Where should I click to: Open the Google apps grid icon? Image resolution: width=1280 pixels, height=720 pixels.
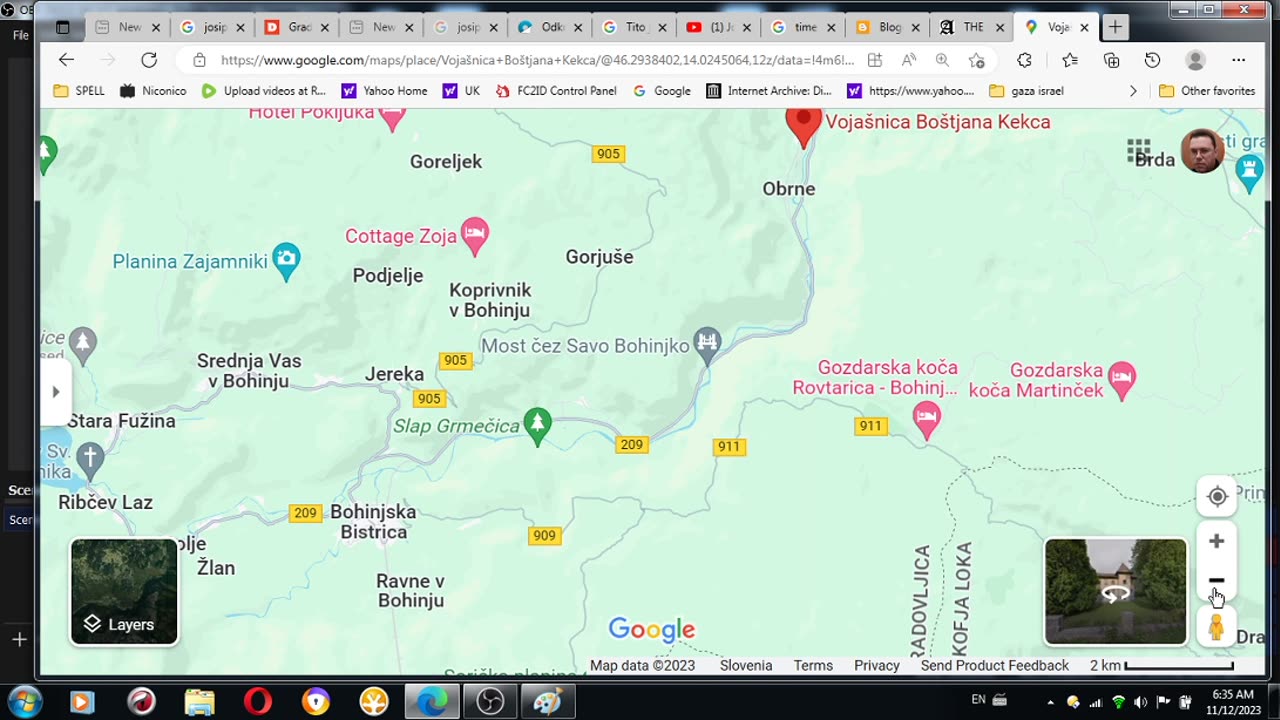point(1139,151)
